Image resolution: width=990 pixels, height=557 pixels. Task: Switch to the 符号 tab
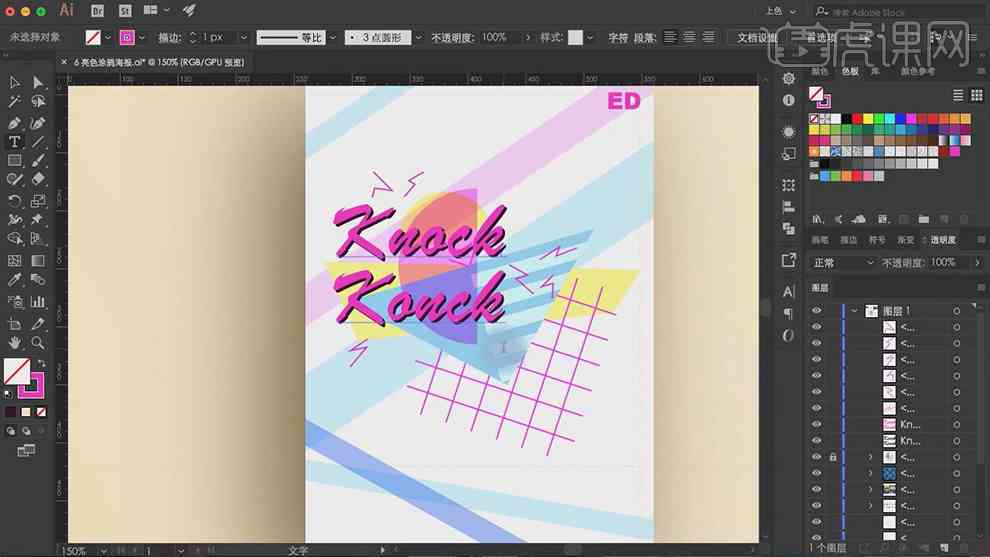[877, 240]
